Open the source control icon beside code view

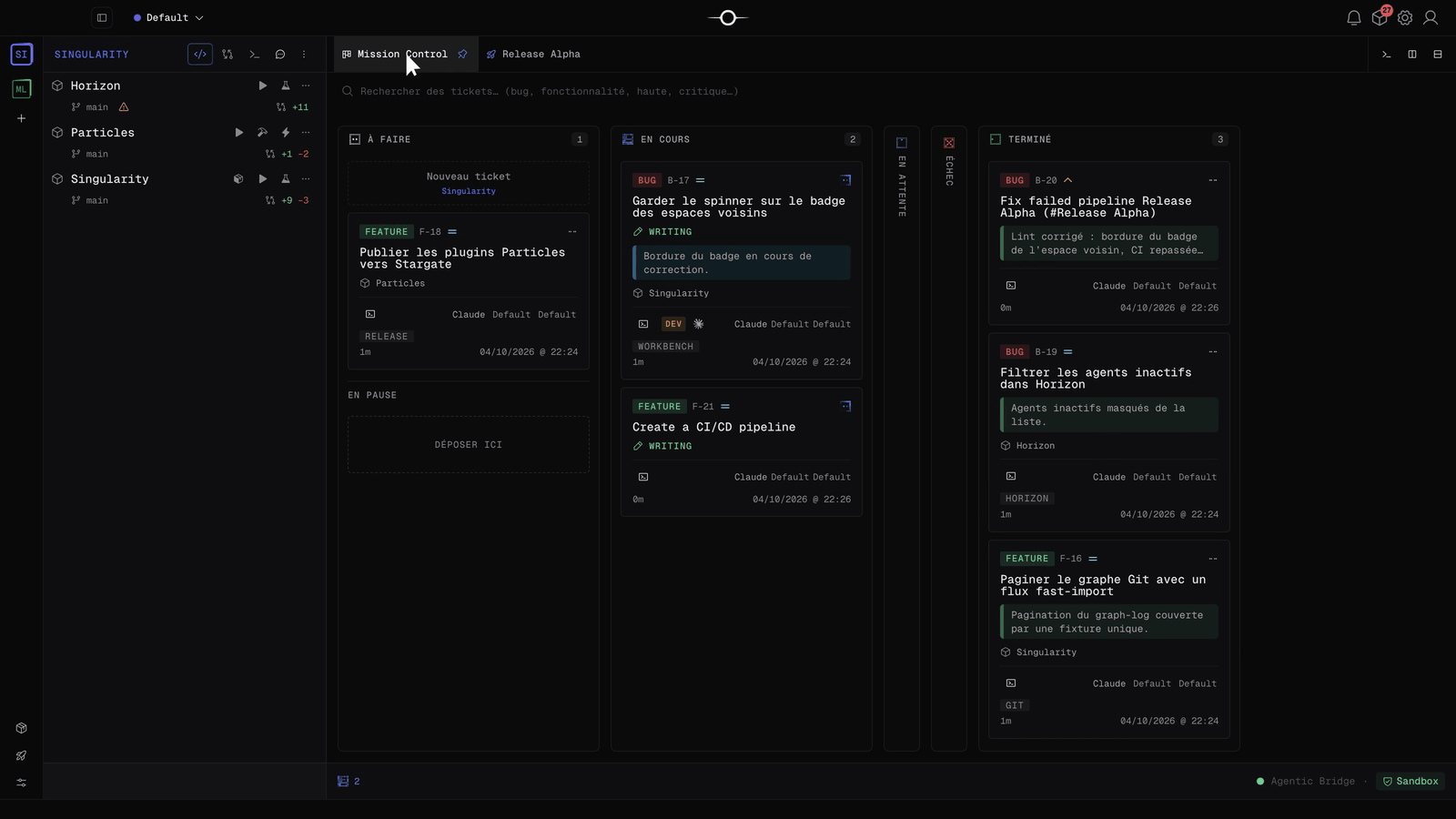point(227,55)
